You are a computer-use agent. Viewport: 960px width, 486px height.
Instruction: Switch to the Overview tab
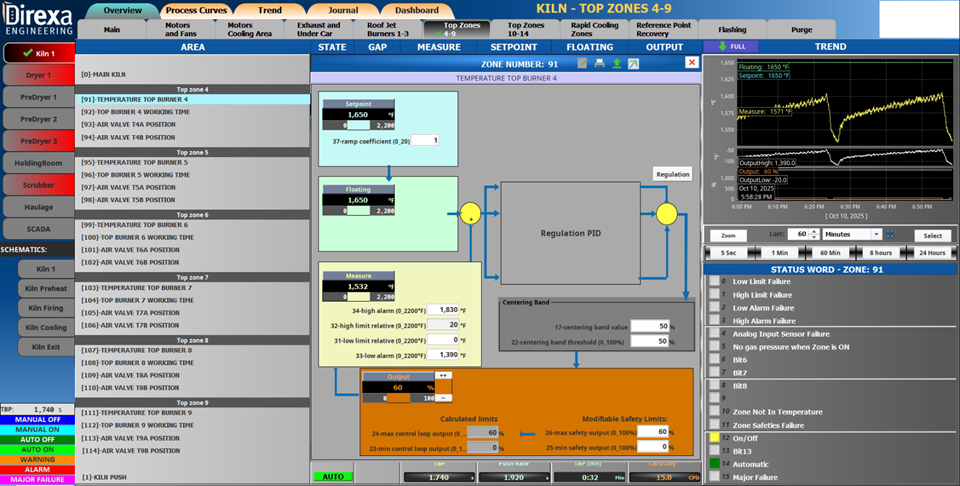pyautogui.click(x=122, y=10)
